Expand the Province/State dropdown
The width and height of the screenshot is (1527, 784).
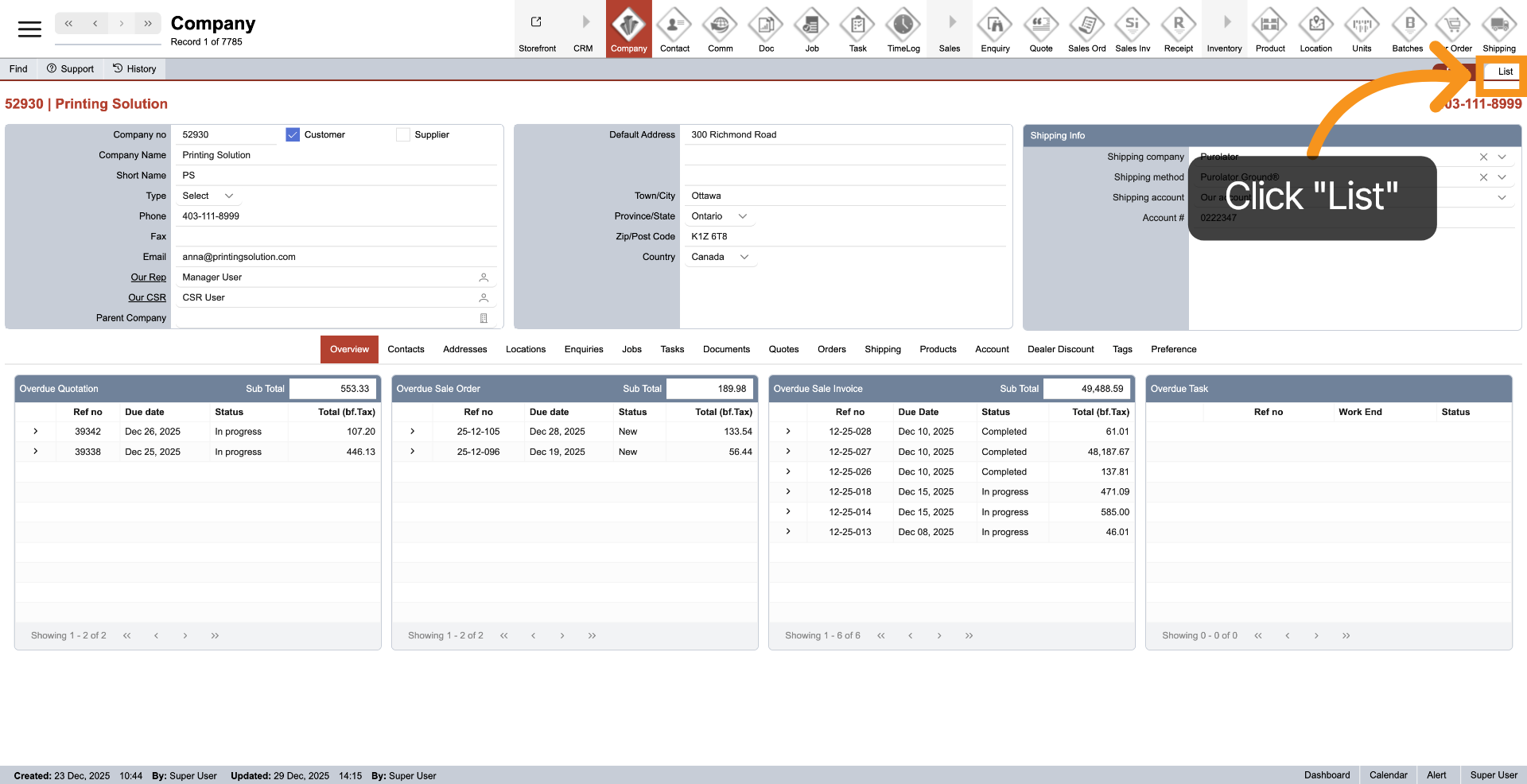(720, 216)
